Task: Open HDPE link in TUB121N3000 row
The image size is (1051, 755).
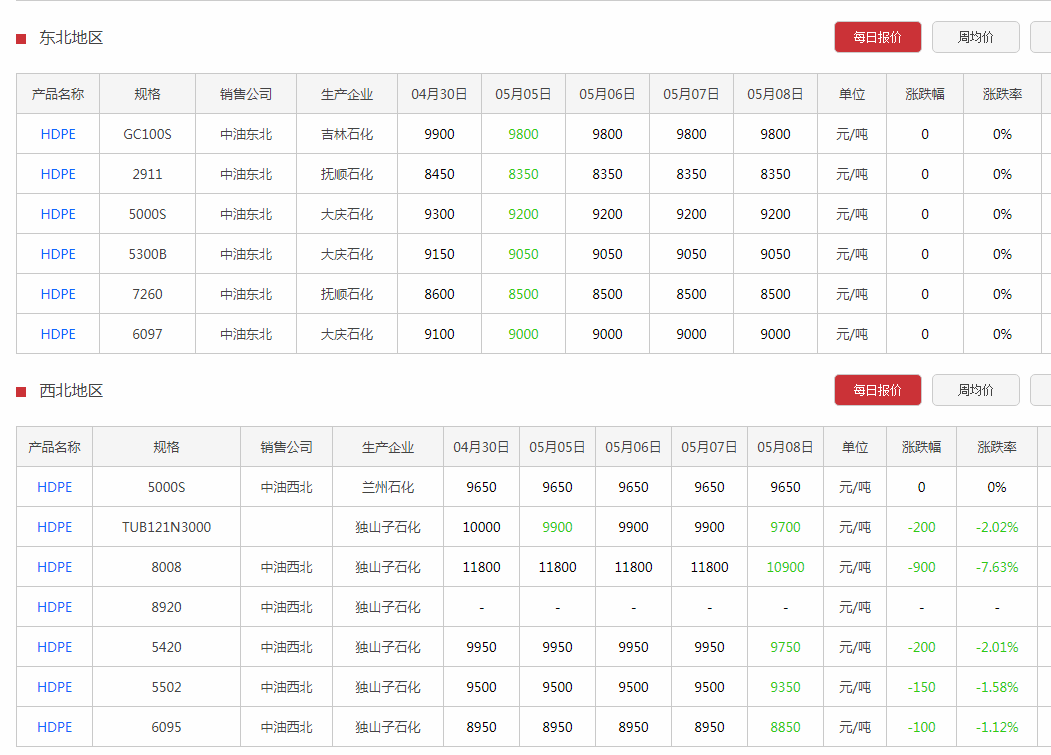Action: coord(54,527)
